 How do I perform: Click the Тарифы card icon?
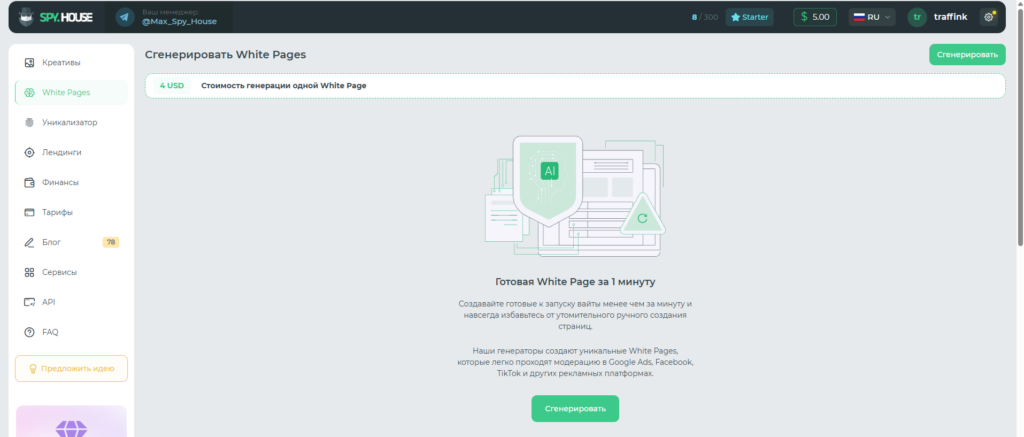click(x=29, y=212)
